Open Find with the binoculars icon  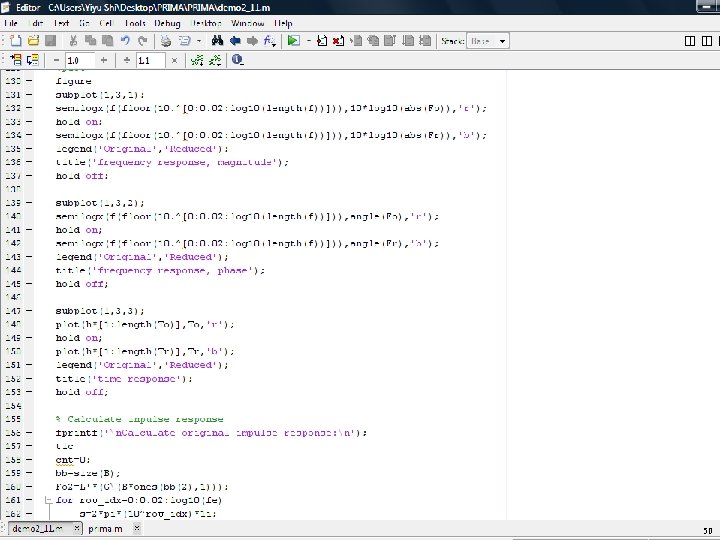[218, 41]
